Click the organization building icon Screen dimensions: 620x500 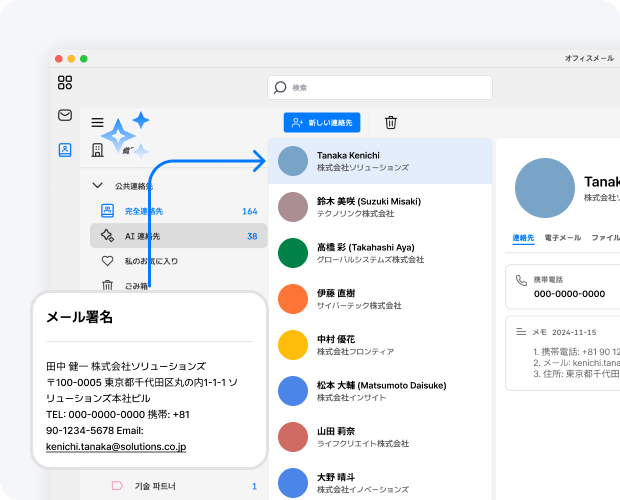pos(97,150)
